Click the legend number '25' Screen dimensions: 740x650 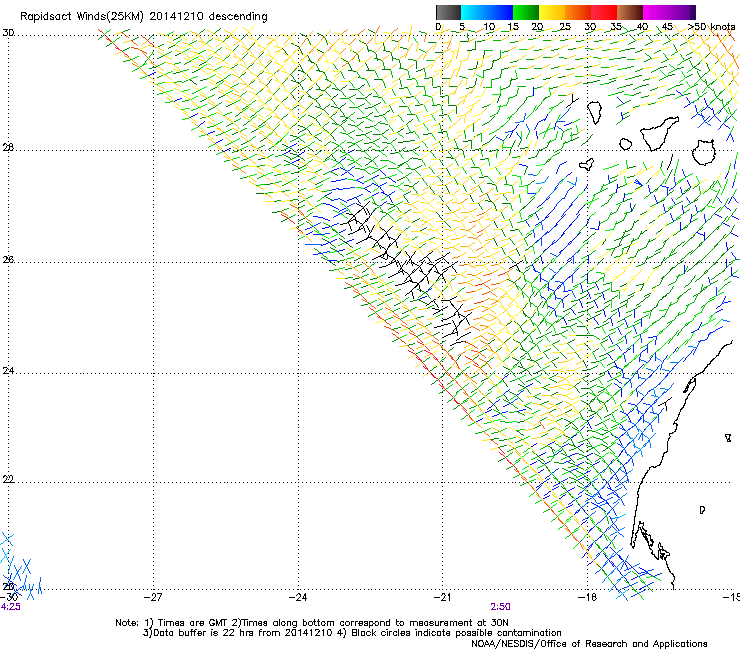point(565,27)
